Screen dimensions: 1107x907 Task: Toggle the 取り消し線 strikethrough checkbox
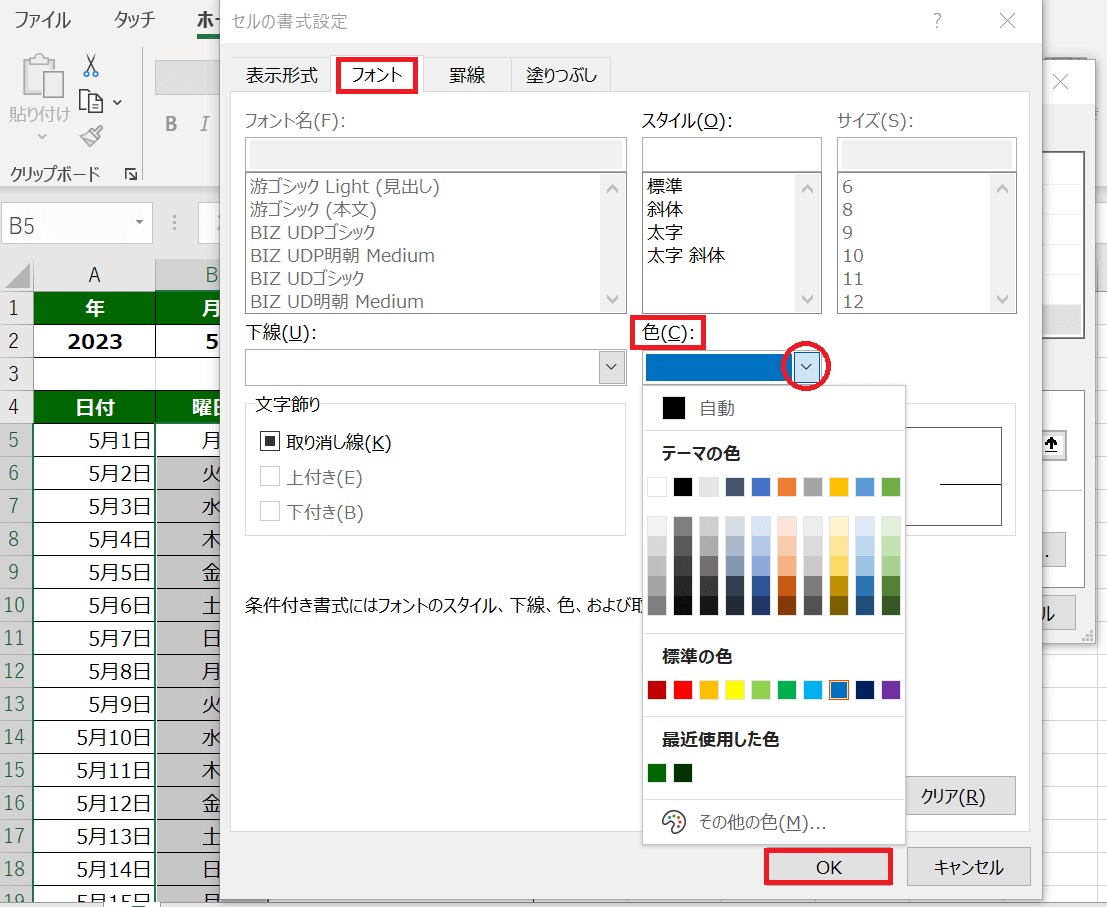(x=270, y=441)
